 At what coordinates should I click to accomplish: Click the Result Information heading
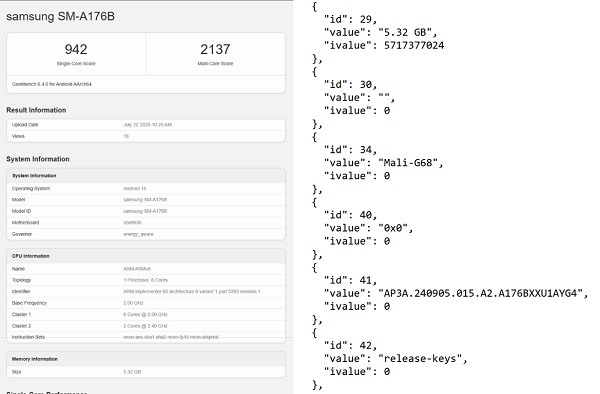pos(36,110)
